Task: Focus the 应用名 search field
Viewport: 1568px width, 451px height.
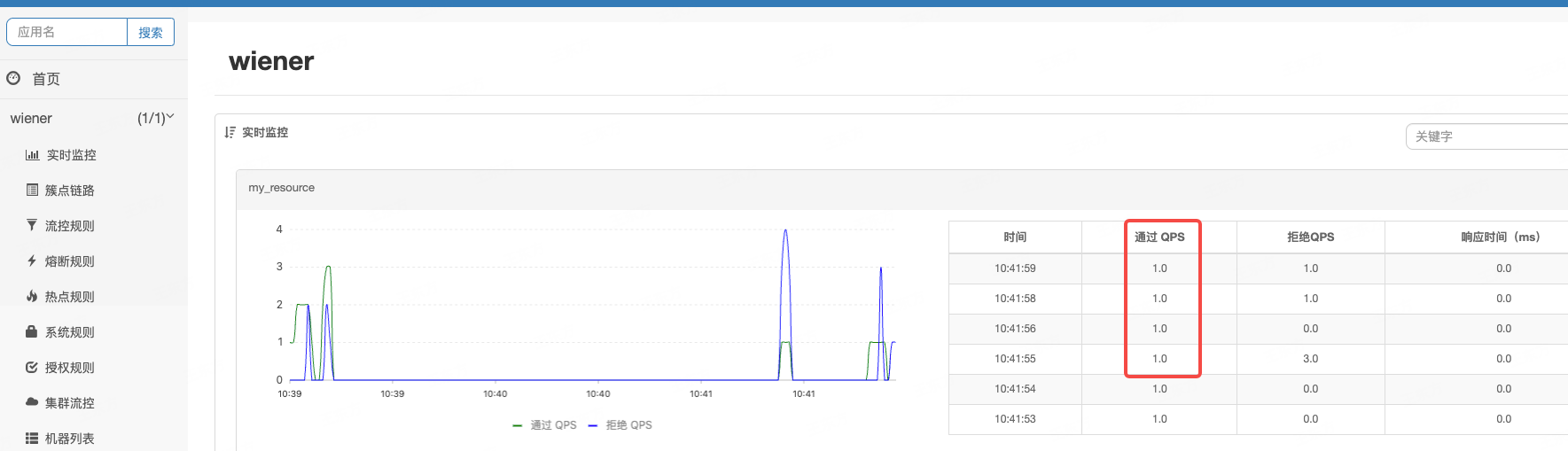Action: coord(67,32)
